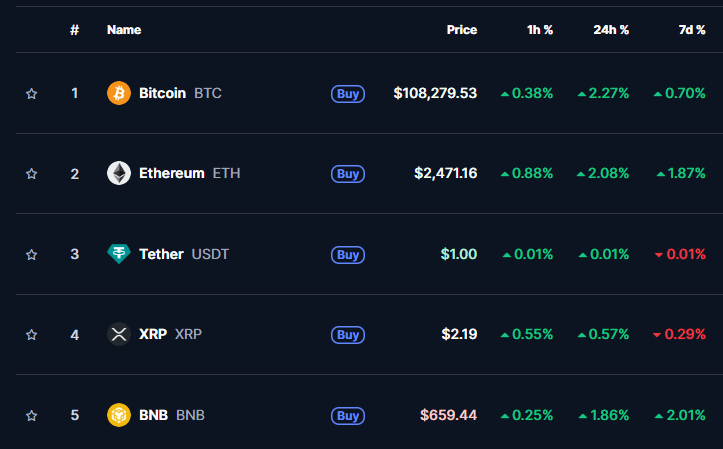723x449 pixels.
Task: Toggle the Ethereum watchlist star
Action: click(31, 174)
